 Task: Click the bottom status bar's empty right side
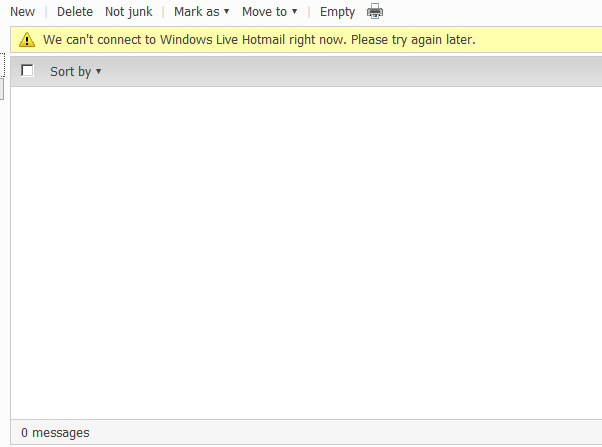(400, 433)
